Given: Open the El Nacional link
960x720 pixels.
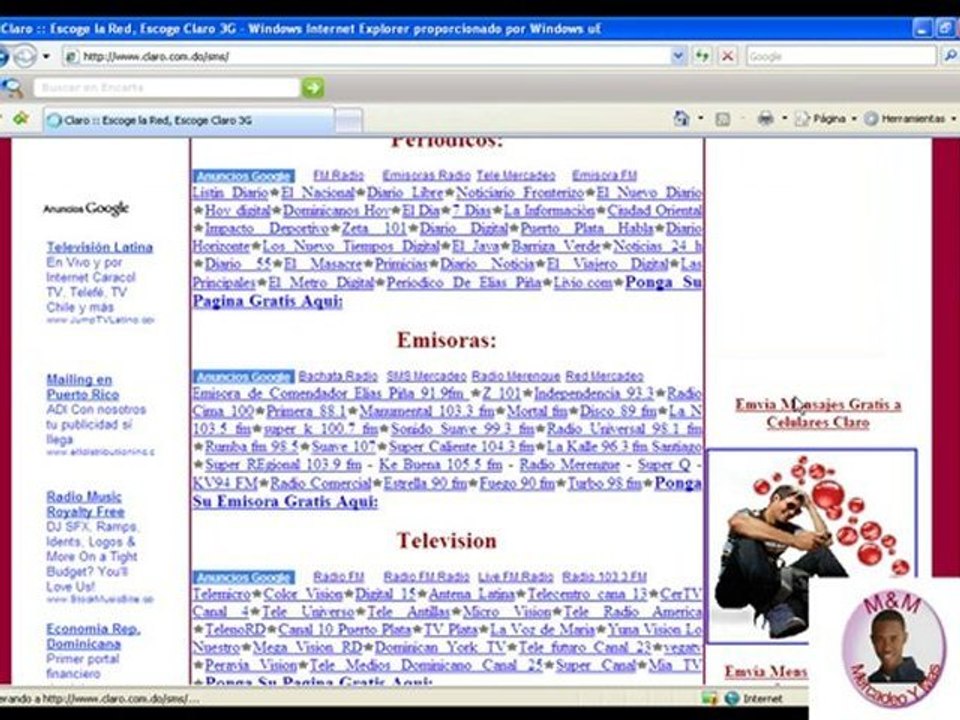Looking at the screenshot, I should [x=318, y=193].
